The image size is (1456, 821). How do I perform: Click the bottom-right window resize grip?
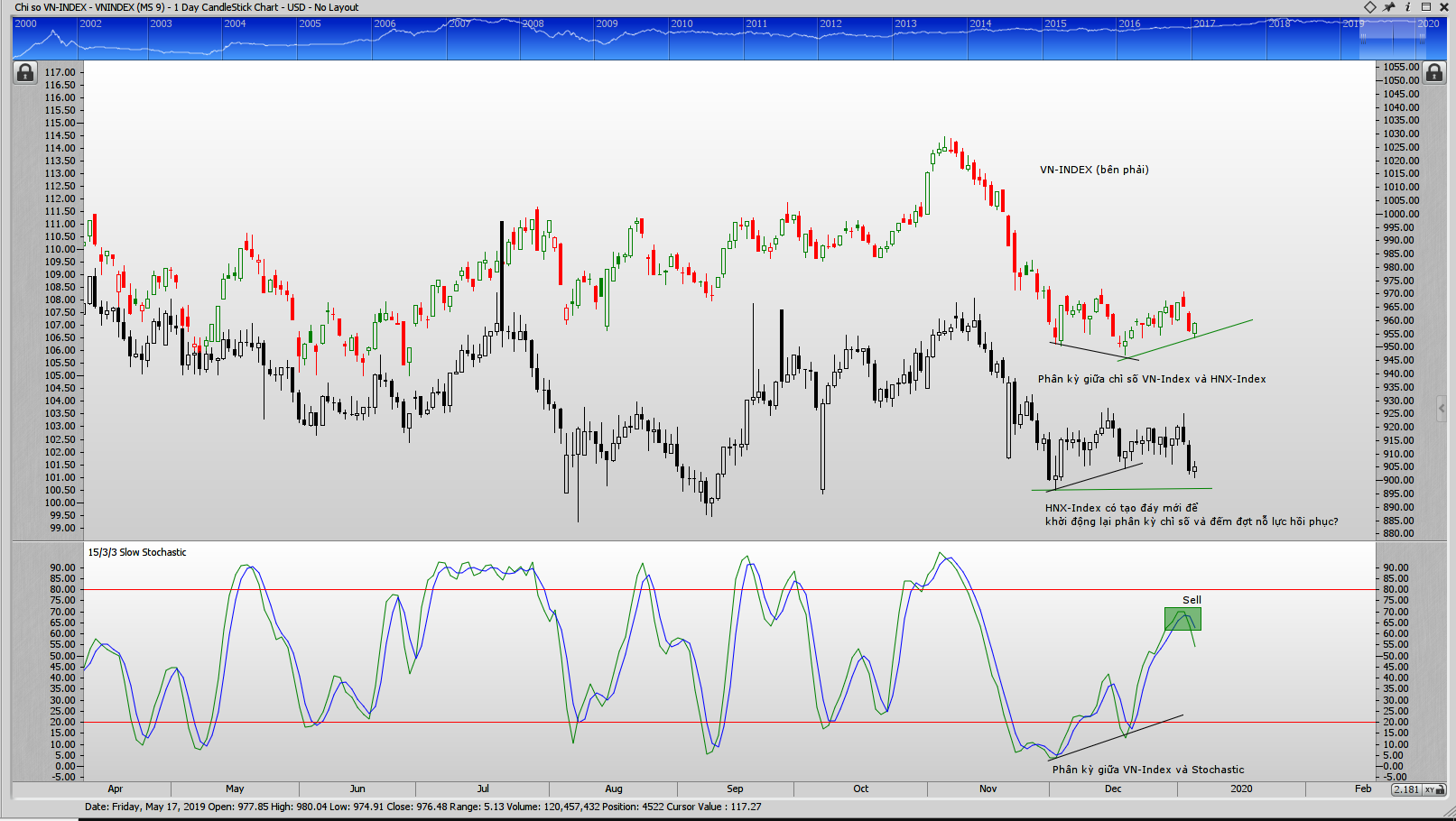pyautogui.click(x=1449, y=814)
